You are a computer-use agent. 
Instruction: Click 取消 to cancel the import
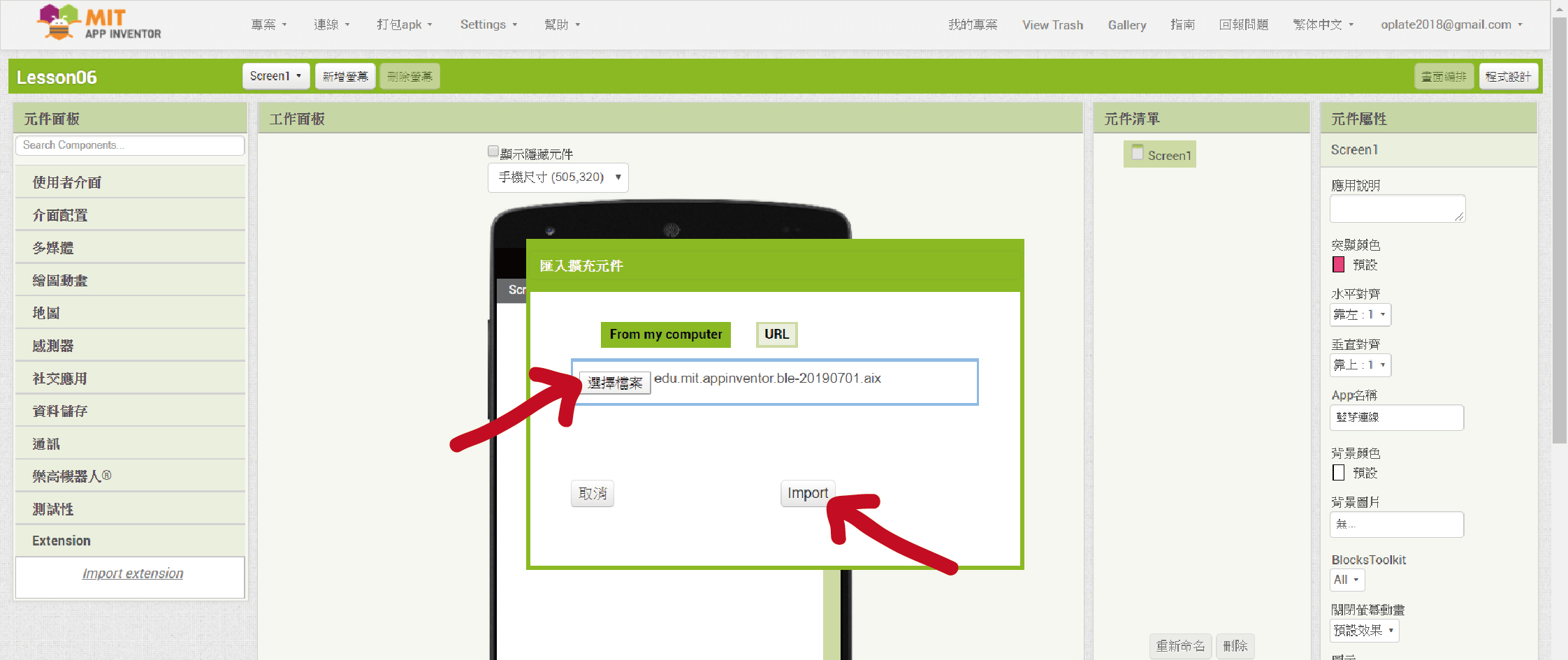[x=593, y=494]
